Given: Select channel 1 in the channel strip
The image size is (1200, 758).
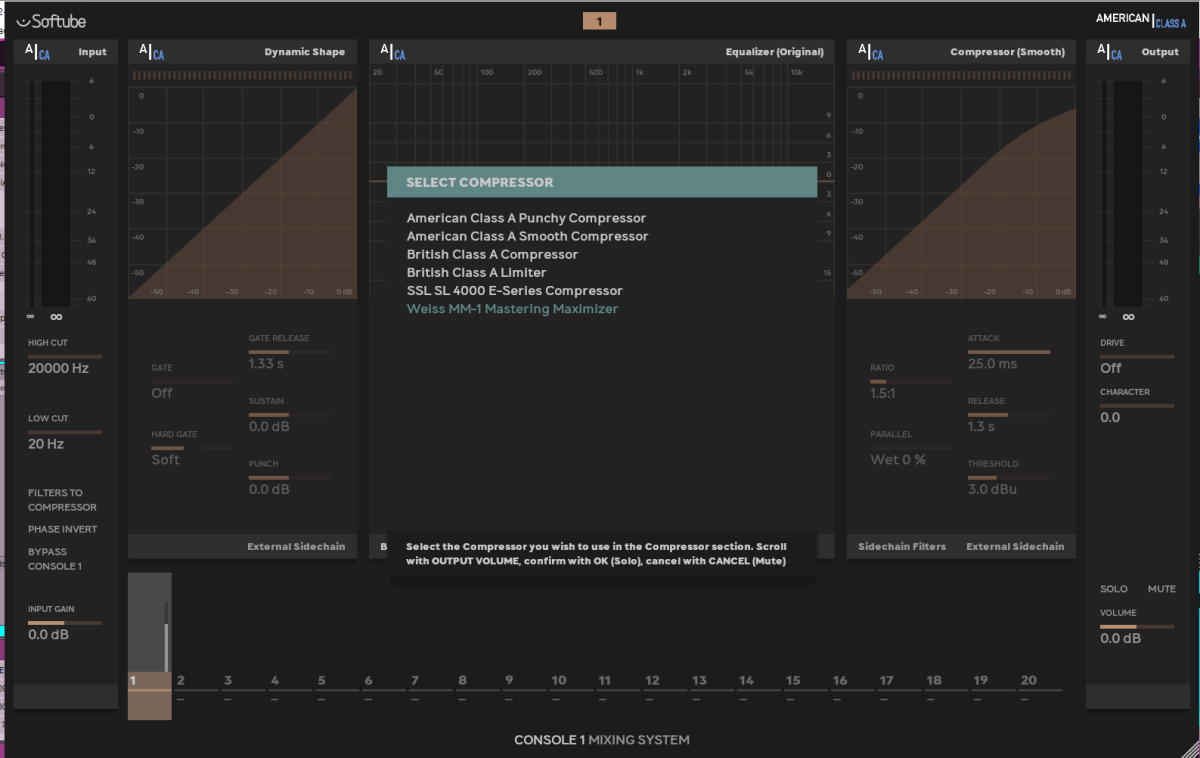Looking at the screenshot, I should (150, 646).
